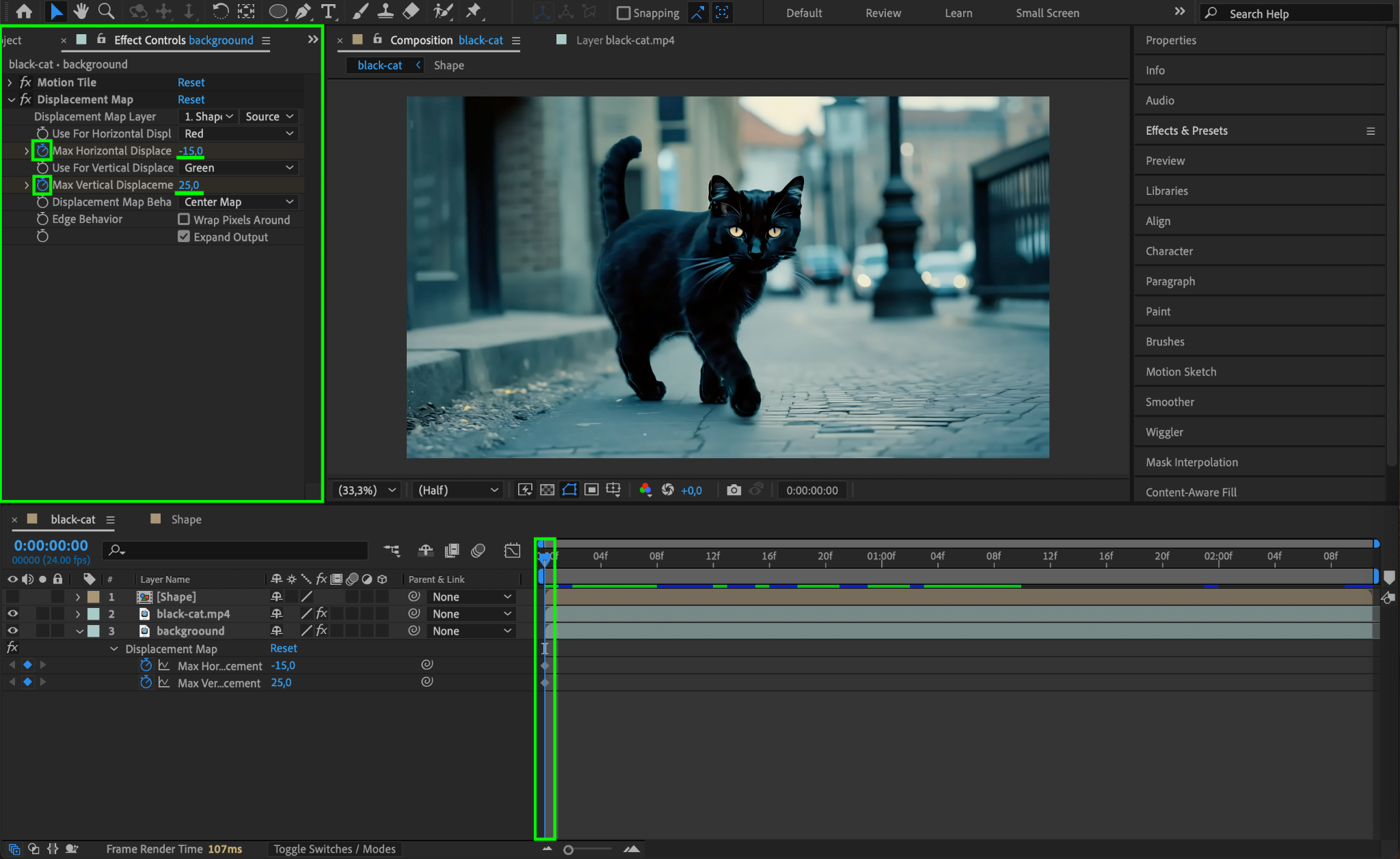Image resolution: width=1400 pixels, height=859 pixels.
Task: Switch to the Review workspace
Action: click(883, 13)
